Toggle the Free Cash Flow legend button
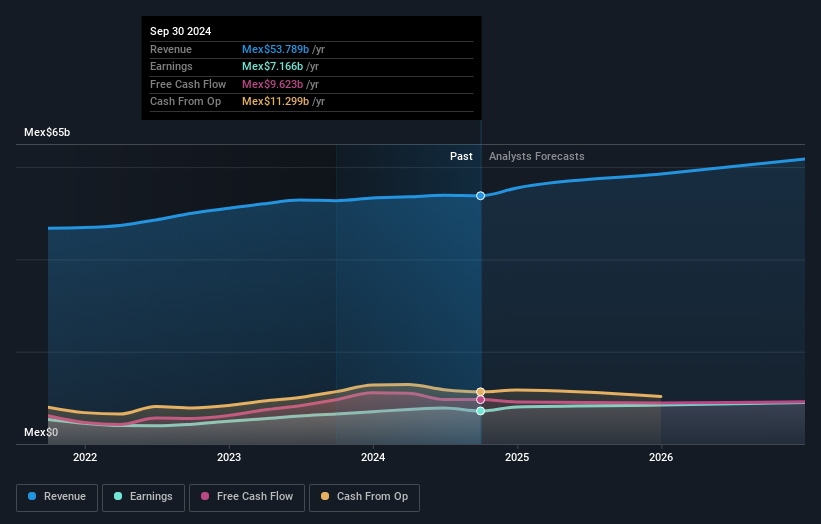Screen dimensions: 821x524 [x=247, y=497]
